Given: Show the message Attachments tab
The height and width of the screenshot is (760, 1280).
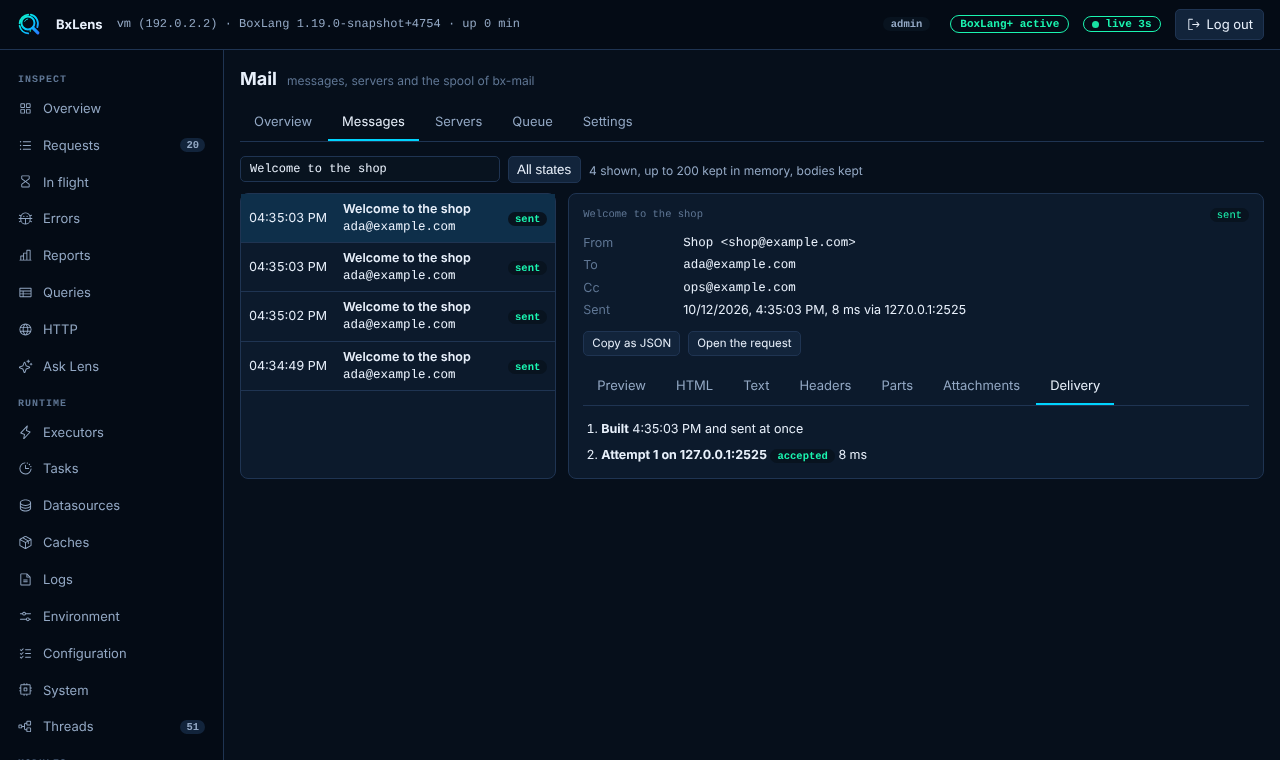Looking at the screenshot, I should coord(981,385).
